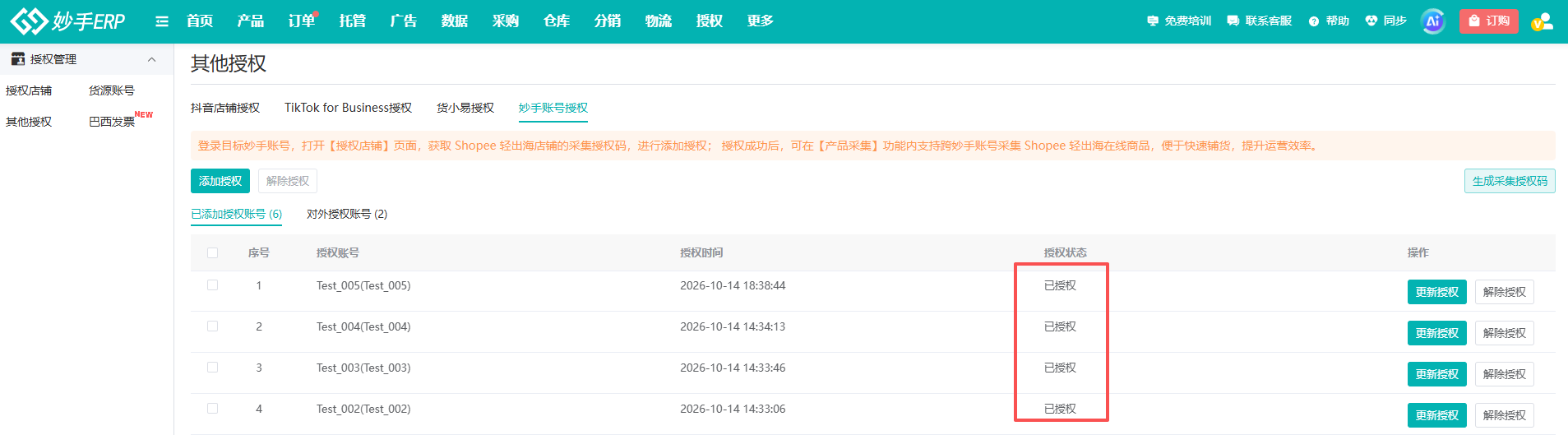Image resolution: width=1568 pixels, height=435 pixels.
Task: Click the 授权账号 column header
Action: click(338, 252)
